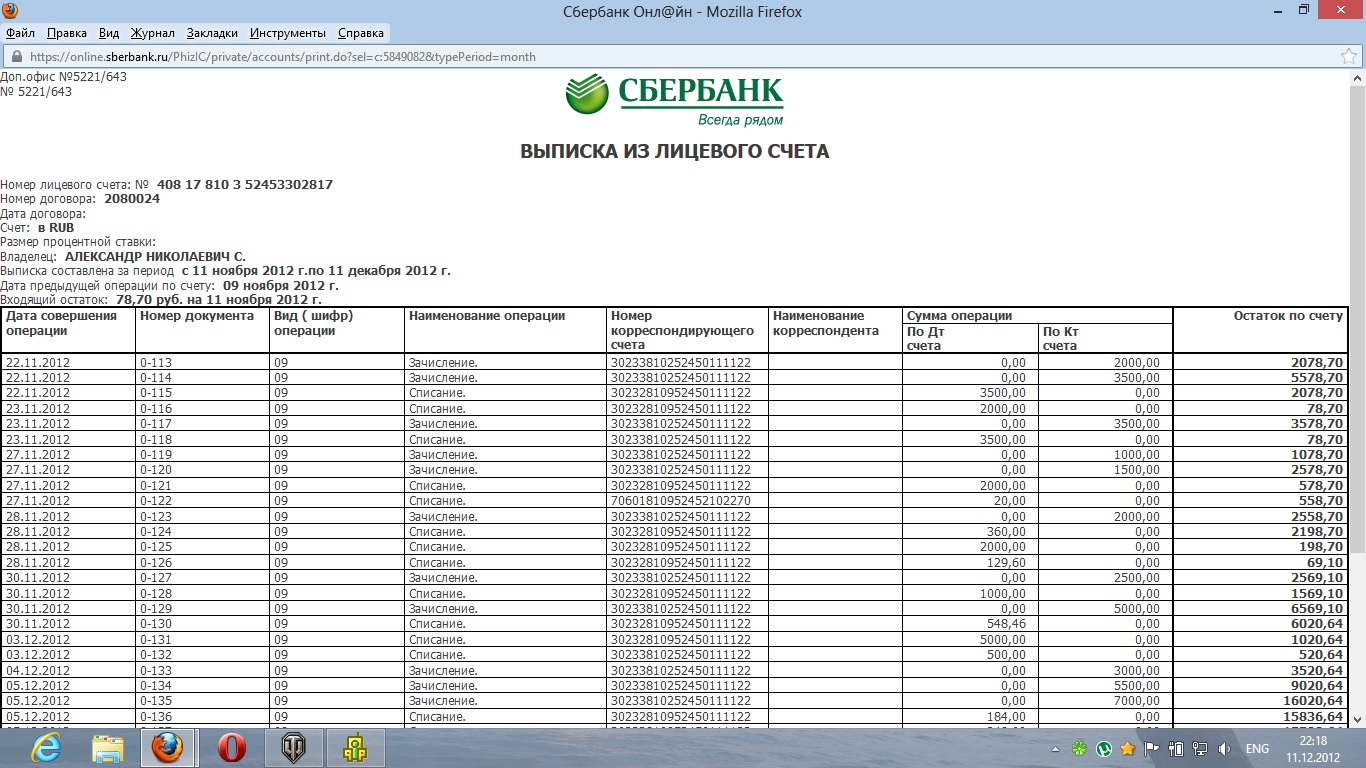Image resolution: width=1366 pixels, height=768 pixels.
Task: Click the debit amount 360,00
Action: click(1006, 532)
